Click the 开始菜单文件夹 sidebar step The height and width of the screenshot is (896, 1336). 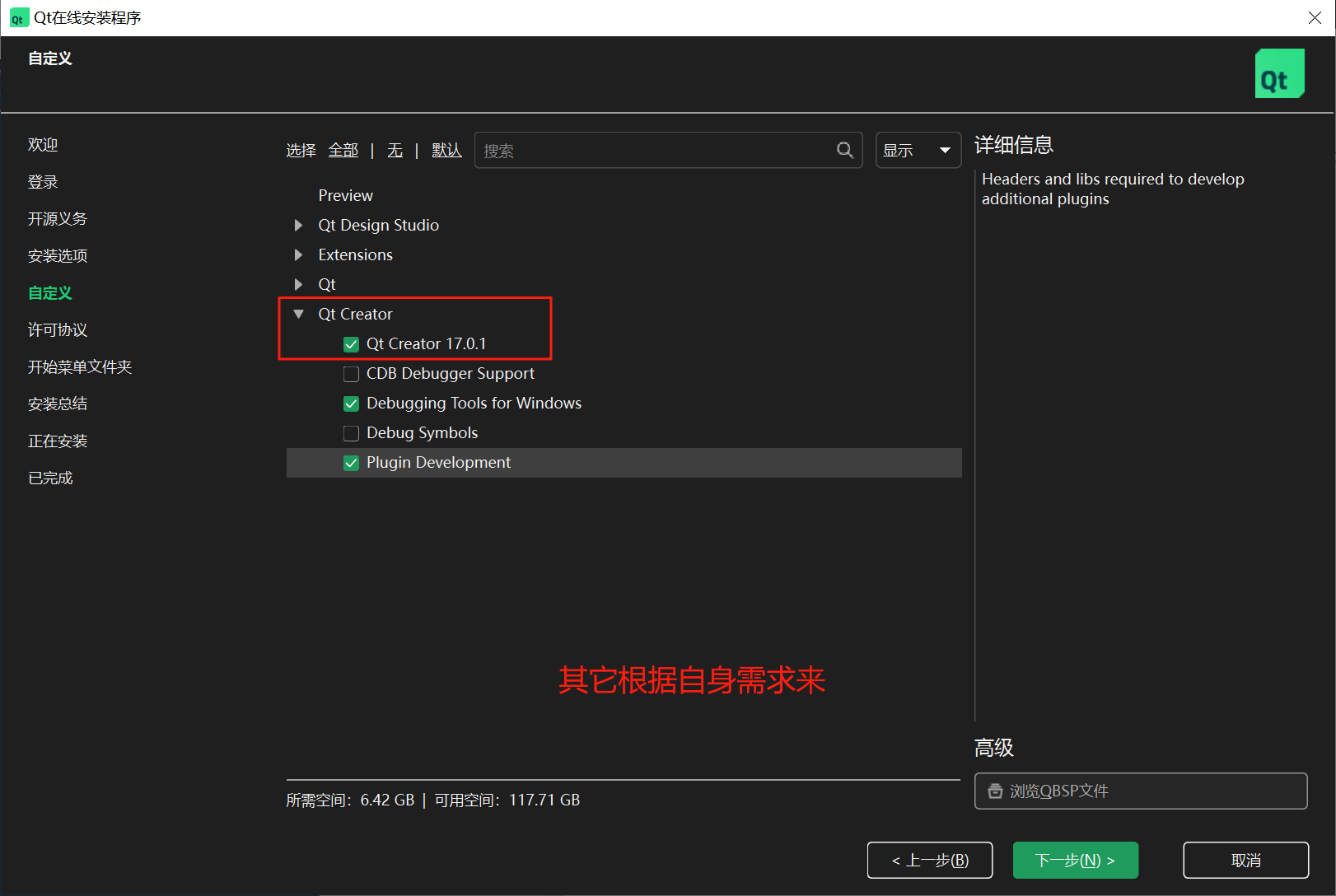(80, 367)
